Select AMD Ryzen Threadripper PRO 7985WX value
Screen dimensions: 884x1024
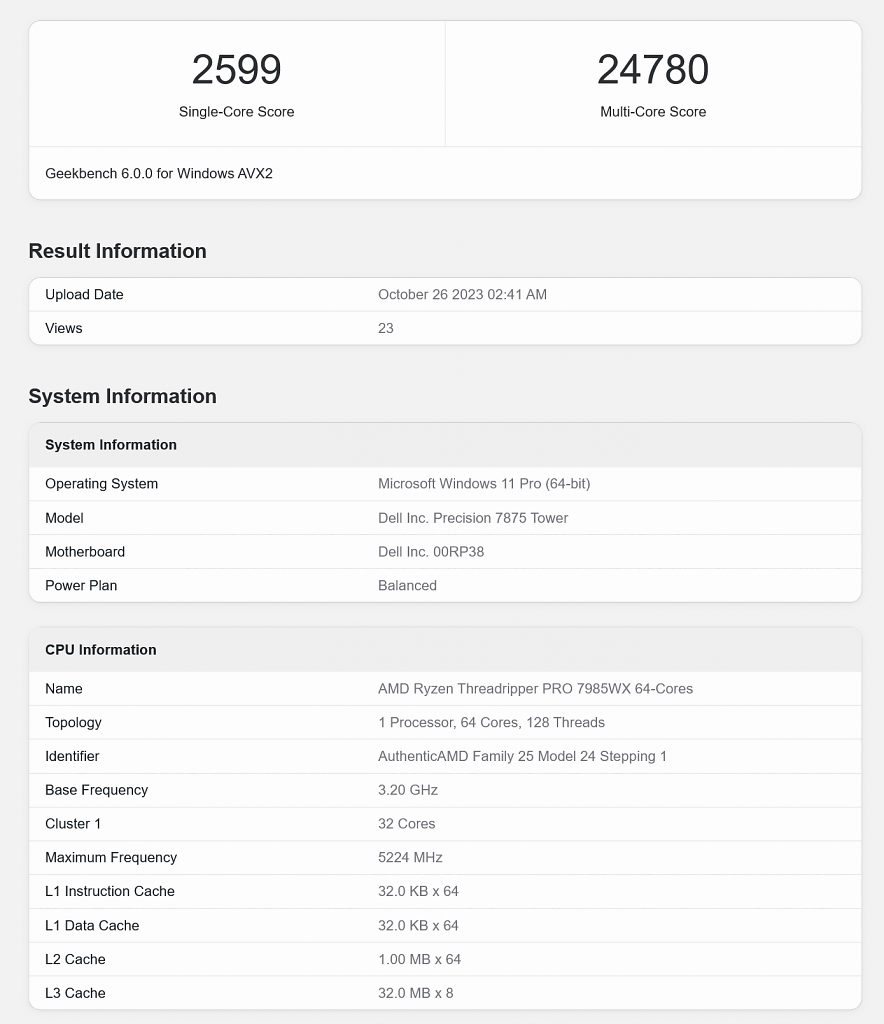535,689
